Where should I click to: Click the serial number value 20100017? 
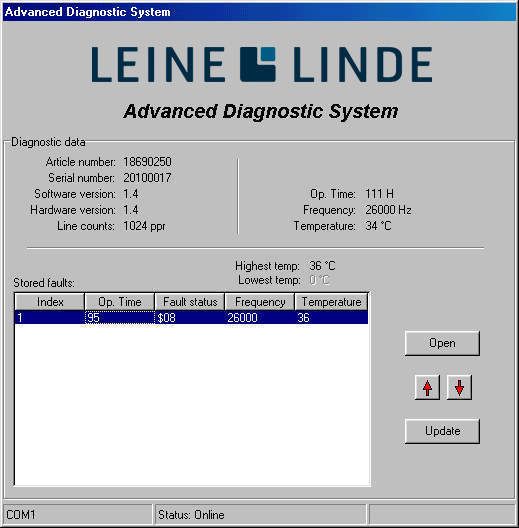point(147,178)
